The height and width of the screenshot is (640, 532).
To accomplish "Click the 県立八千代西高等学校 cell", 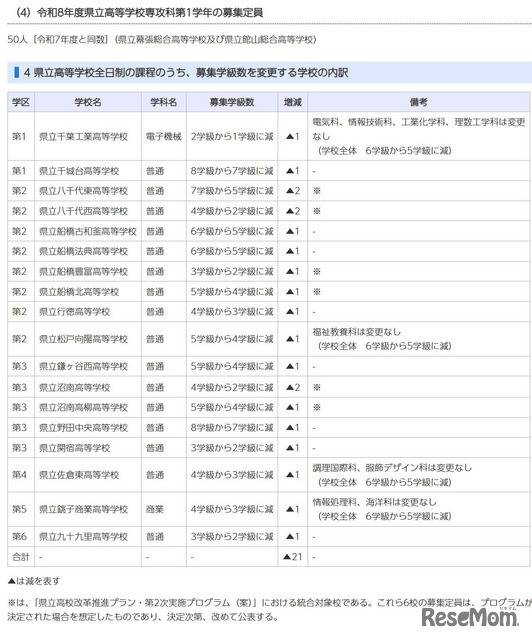I will [x=88, y=211].
